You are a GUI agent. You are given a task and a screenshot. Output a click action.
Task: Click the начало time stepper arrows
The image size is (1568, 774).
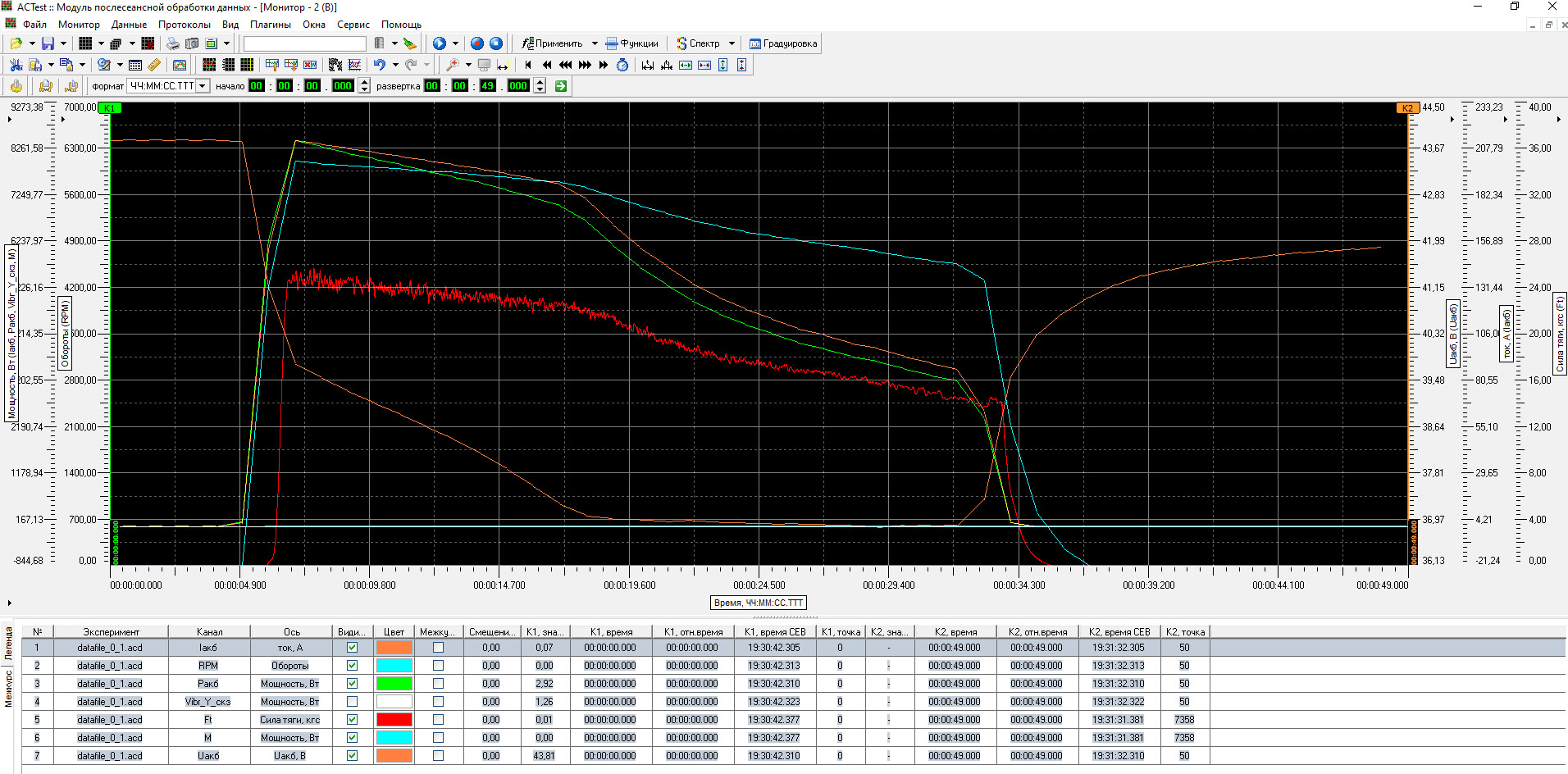coord(364,86)
